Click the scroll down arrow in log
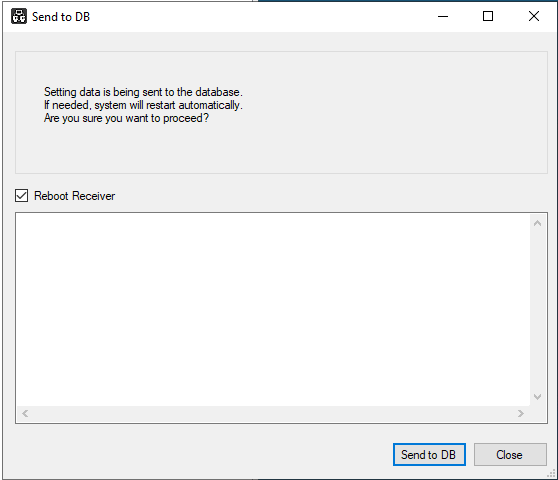The image size is (558, 480). click(537, 396)
